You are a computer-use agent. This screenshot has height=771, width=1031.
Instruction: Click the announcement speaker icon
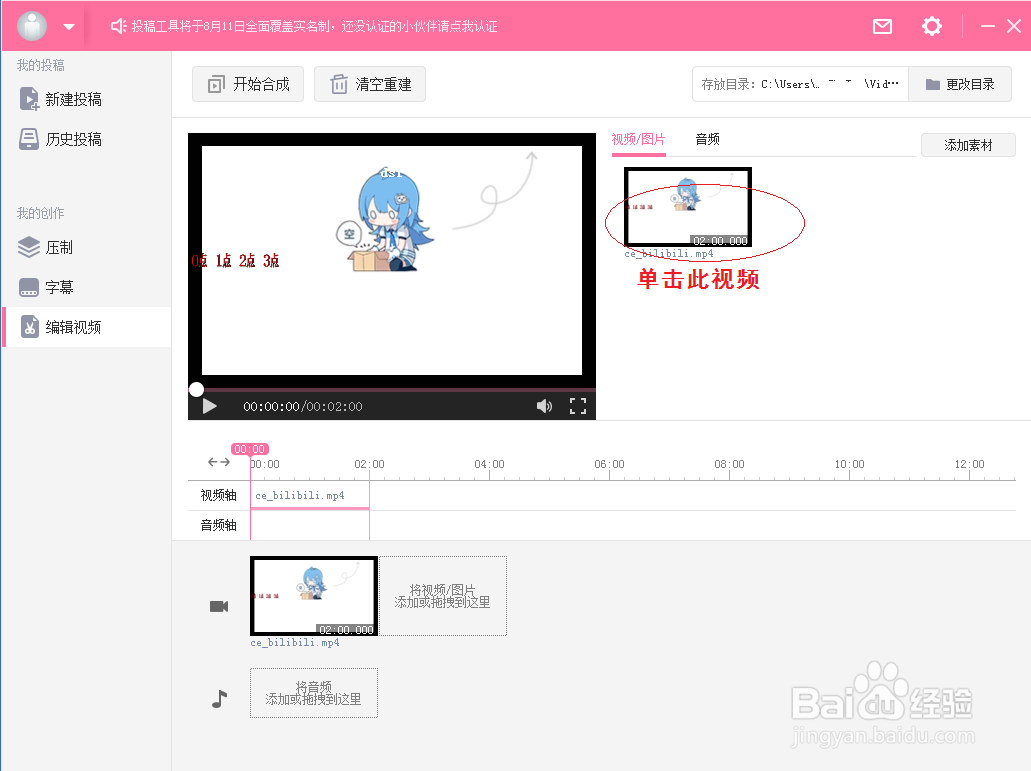118,26
